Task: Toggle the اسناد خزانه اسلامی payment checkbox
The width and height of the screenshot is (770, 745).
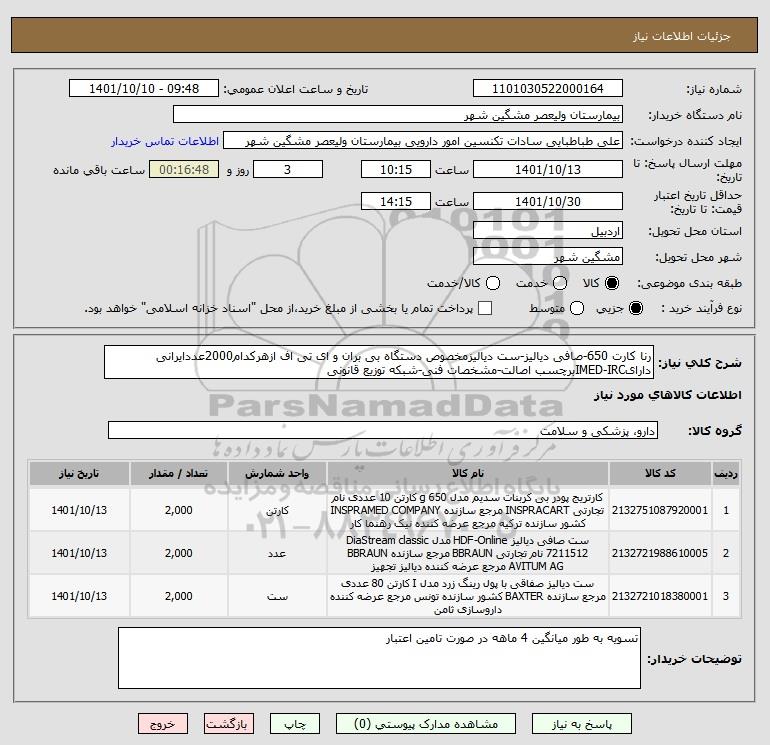Action: [x=485, y=308]
